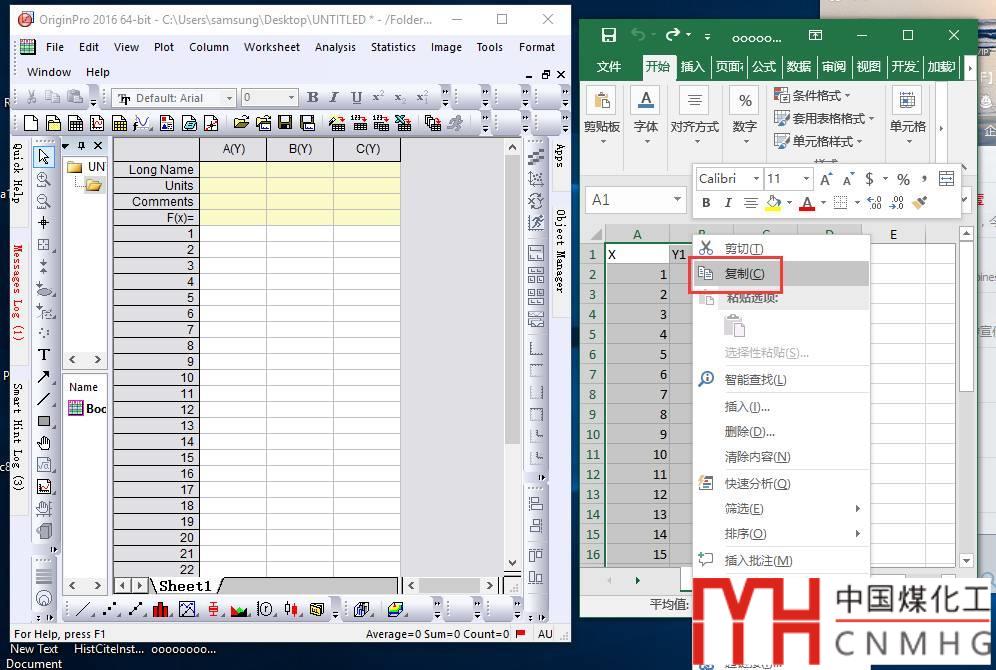Click the Import Excel icon in Origin toolbar
The width and height of the screenshot is (996, 670).
pyautogui.click(x=403, y=123)
